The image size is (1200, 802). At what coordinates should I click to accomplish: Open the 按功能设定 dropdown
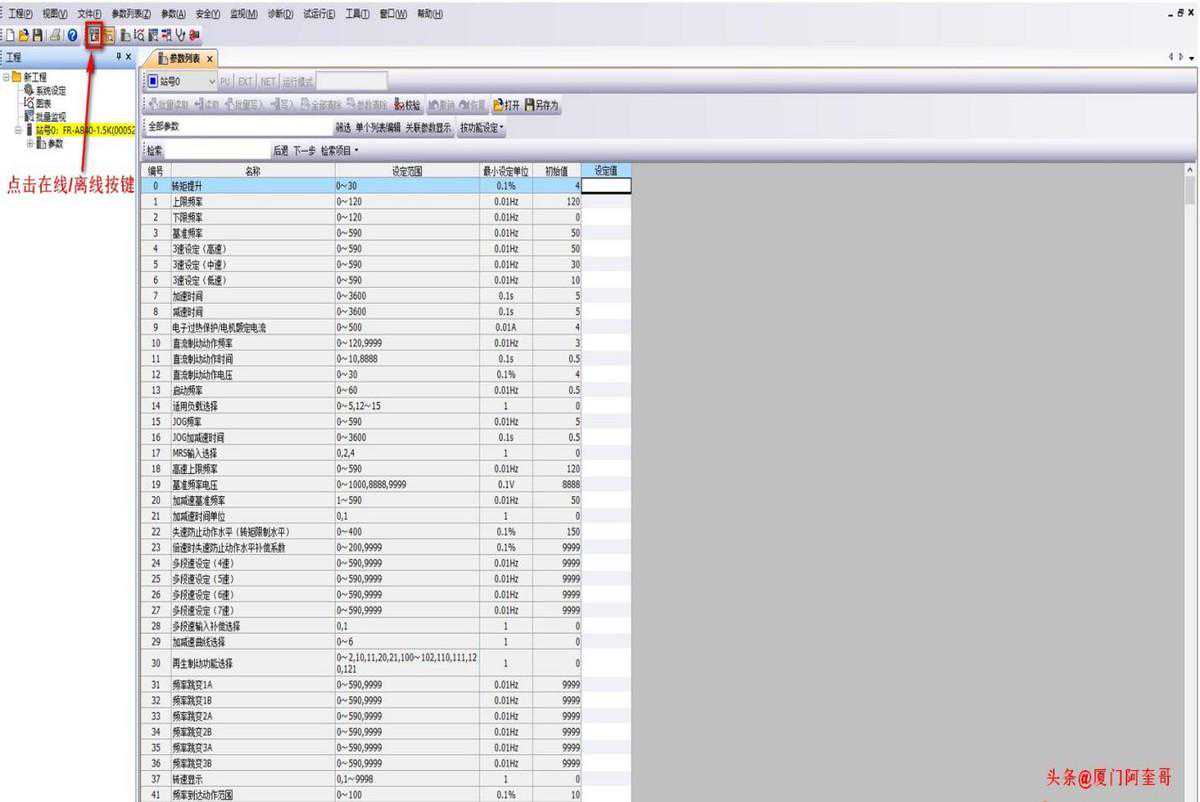481,128
